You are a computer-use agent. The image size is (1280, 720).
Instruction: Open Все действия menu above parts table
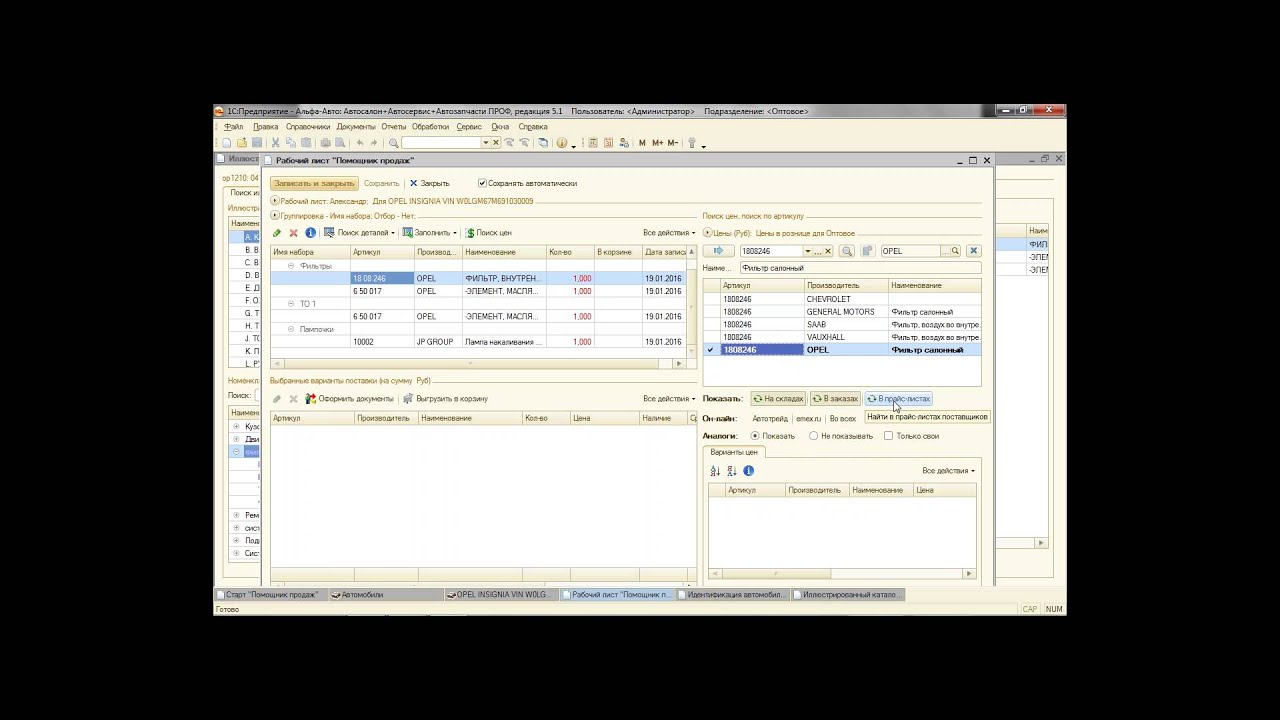click(669, 233)
